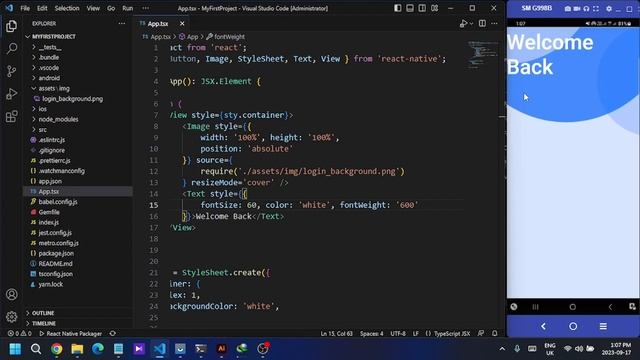Open File Explorer from the taskbar
640x360 pixels.
tap(77, 349)
